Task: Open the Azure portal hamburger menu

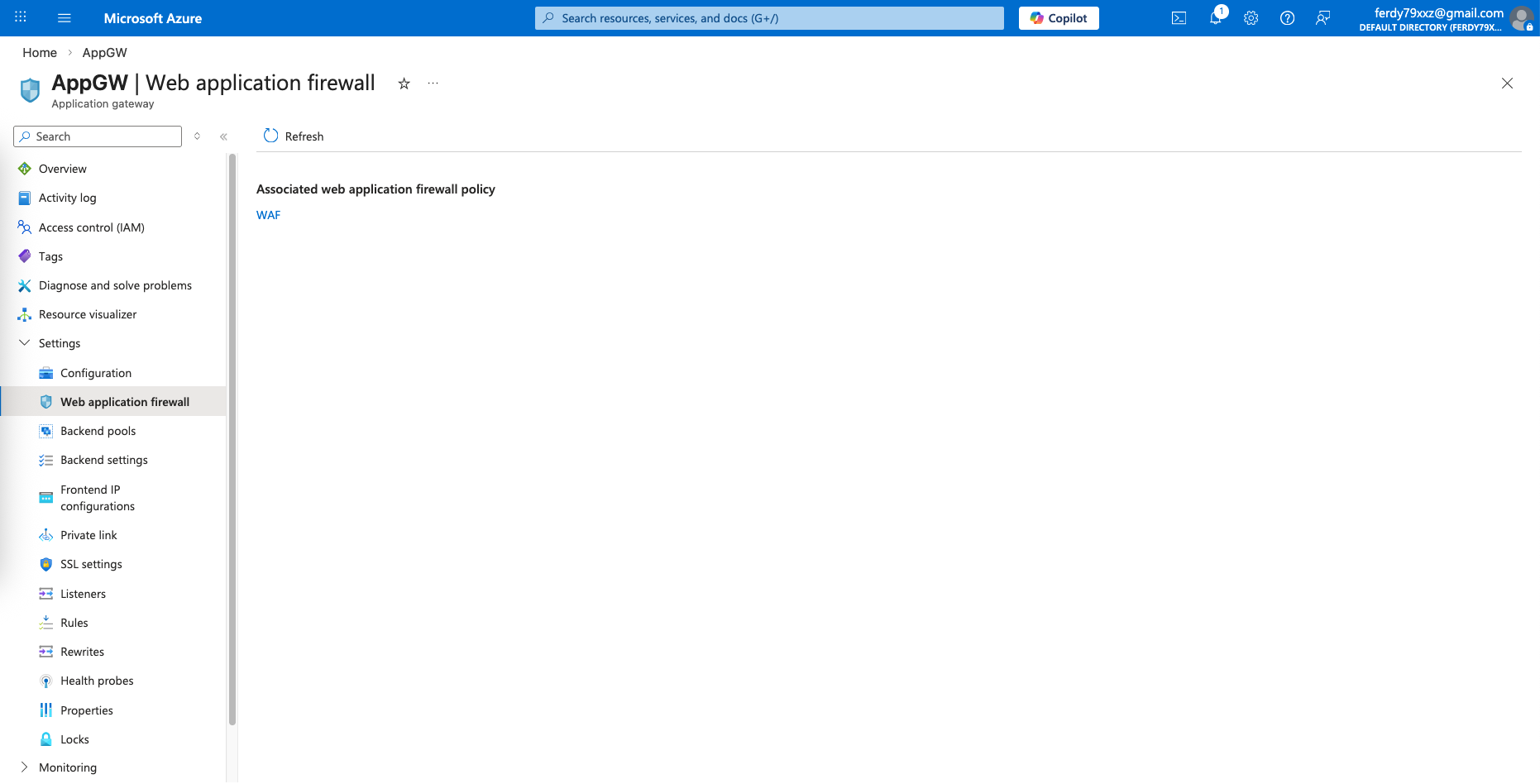Action: [x=64, y=18]
